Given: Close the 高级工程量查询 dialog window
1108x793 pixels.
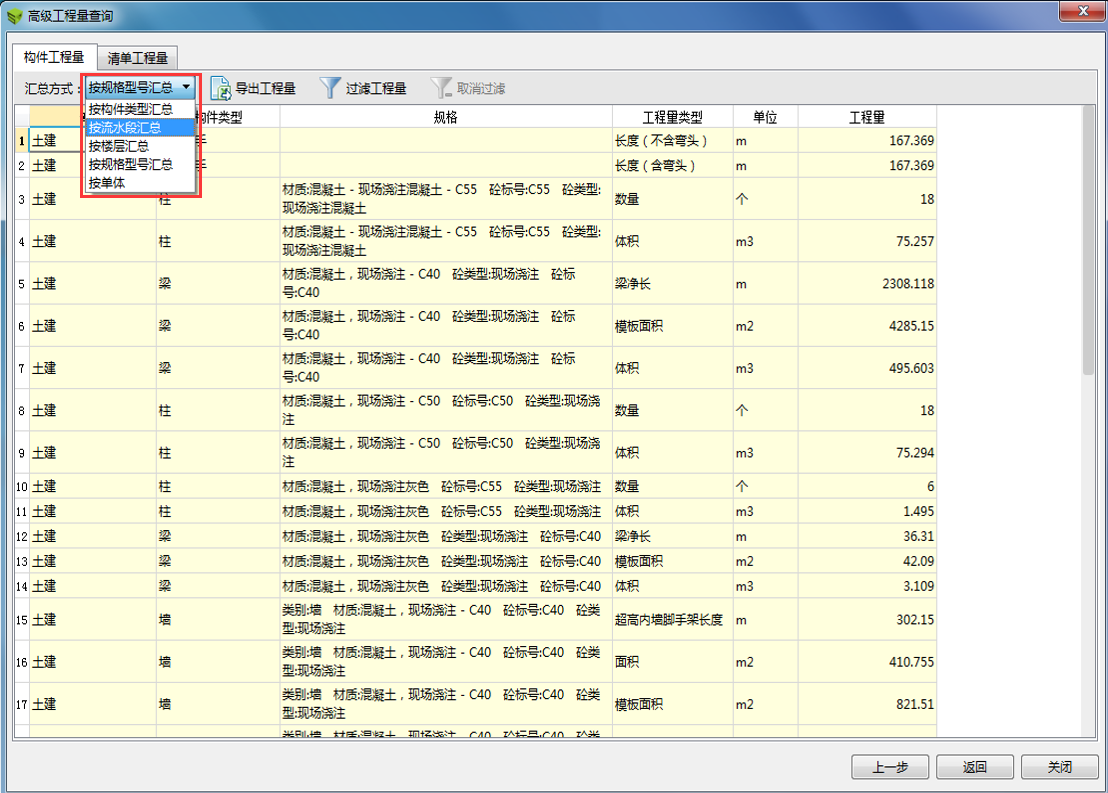Looking at the screenshot, I should pos(1083,11).
